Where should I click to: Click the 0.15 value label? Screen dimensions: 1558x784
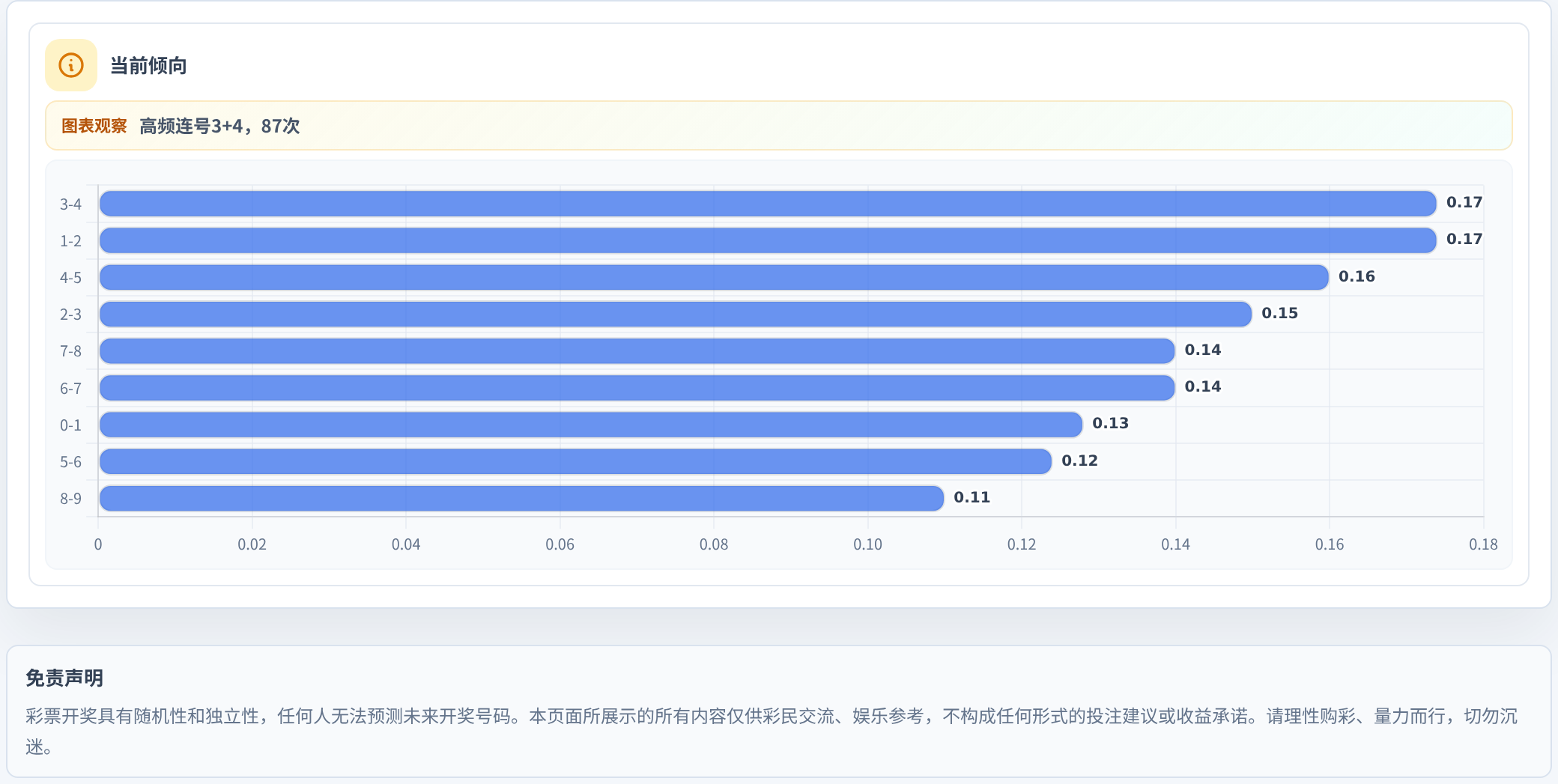1279,313
